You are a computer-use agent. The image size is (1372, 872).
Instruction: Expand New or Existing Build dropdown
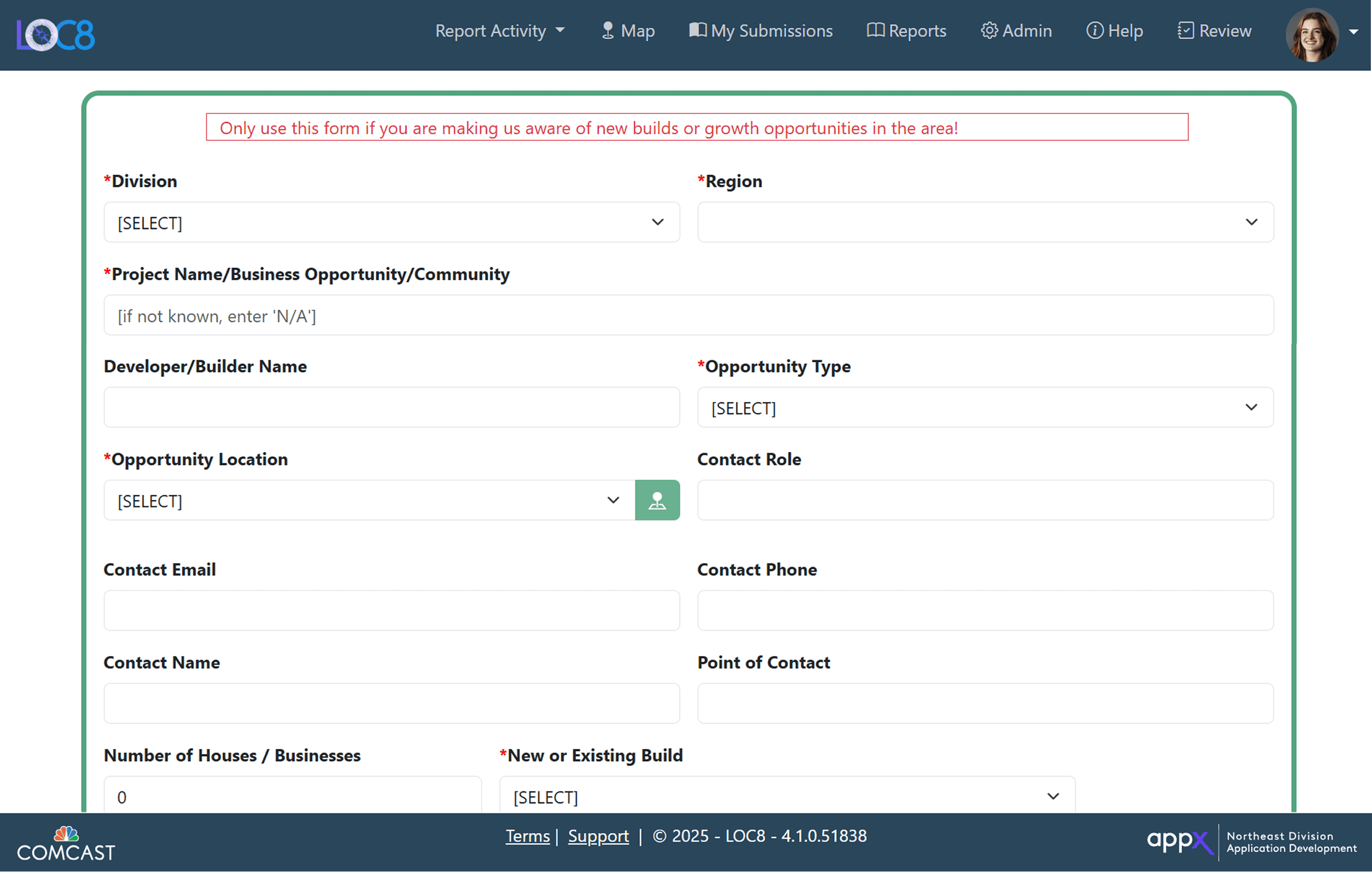tap(787, 796)
